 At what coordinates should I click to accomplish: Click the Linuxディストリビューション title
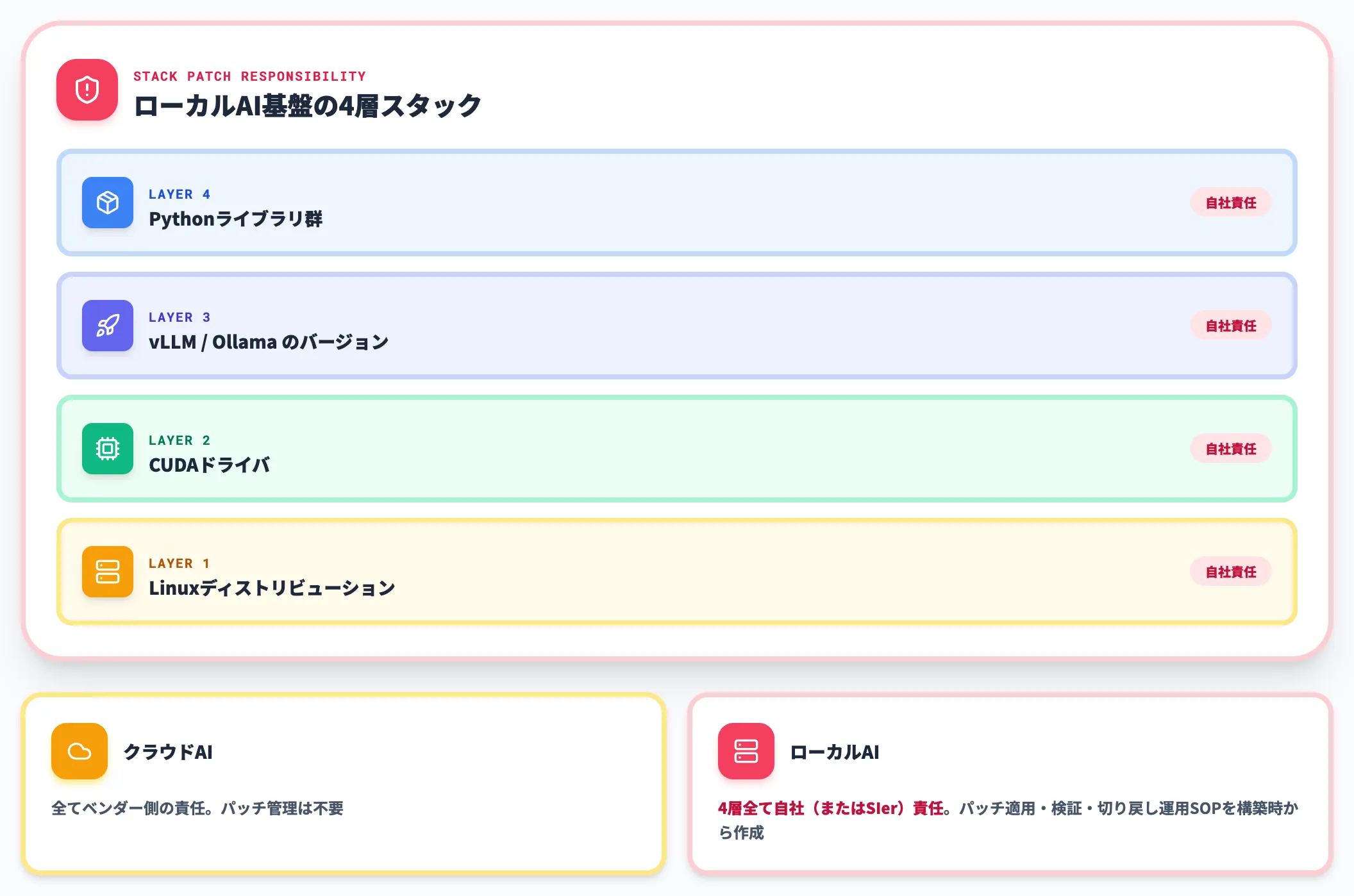[272, 588]
